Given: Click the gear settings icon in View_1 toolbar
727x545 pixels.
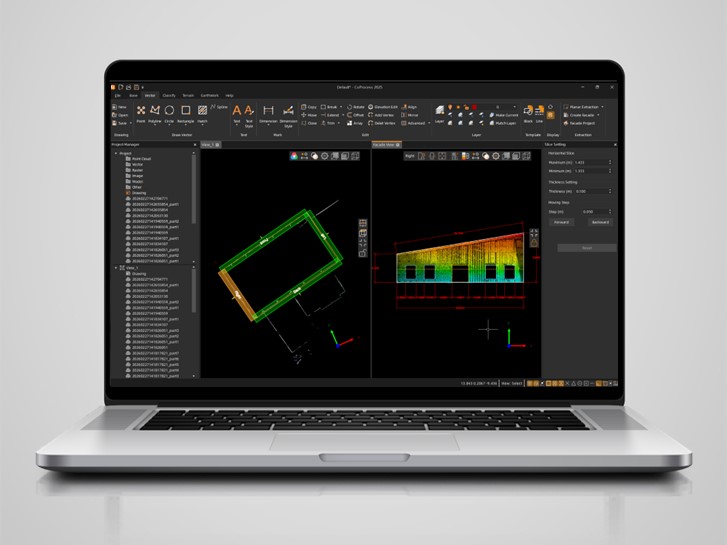Looking at the screenshot, I should point(325,156).
